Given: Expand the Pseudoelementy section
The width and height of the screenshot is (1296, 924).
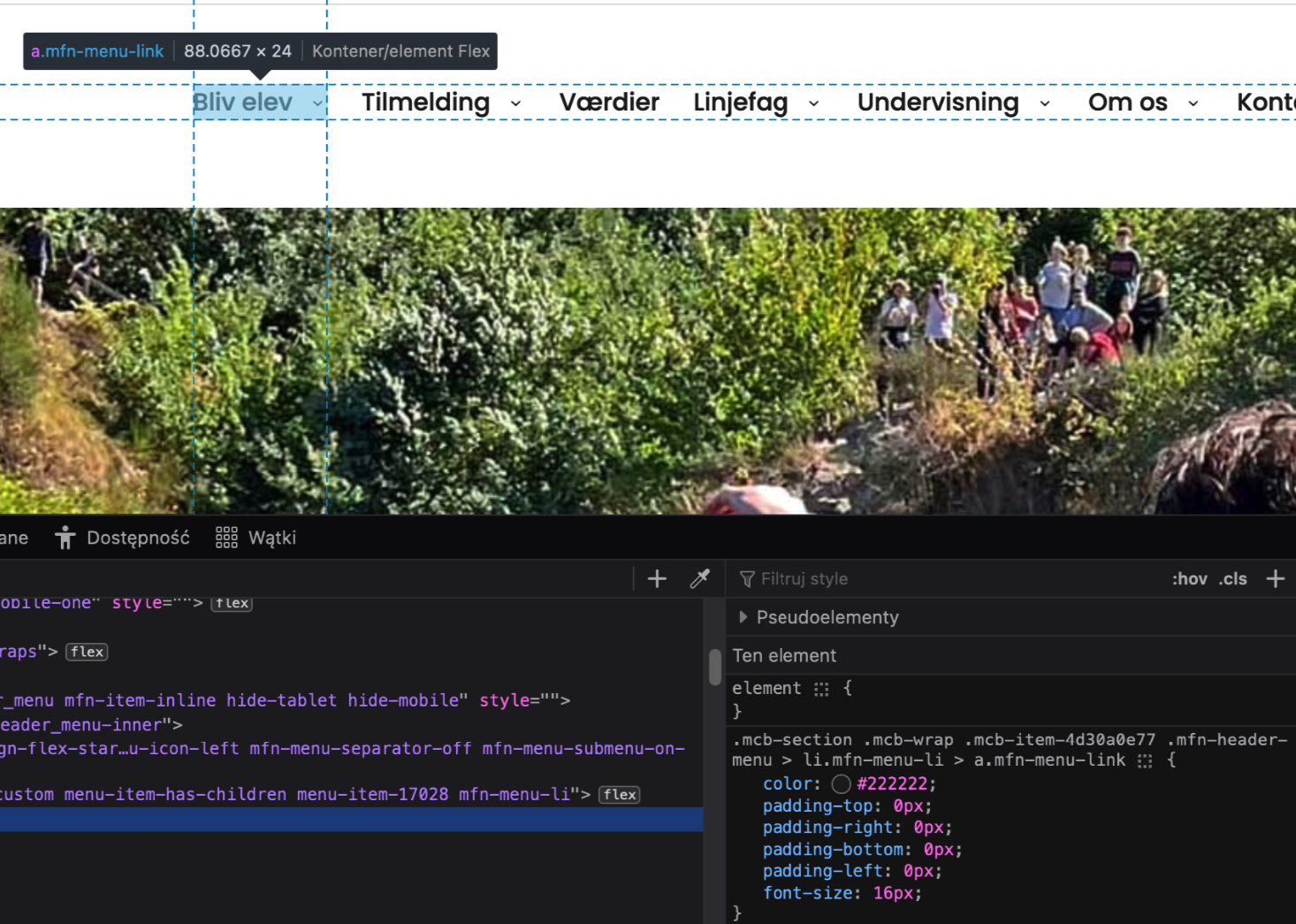Looking at the screenshot, I should tap(743, 617).
